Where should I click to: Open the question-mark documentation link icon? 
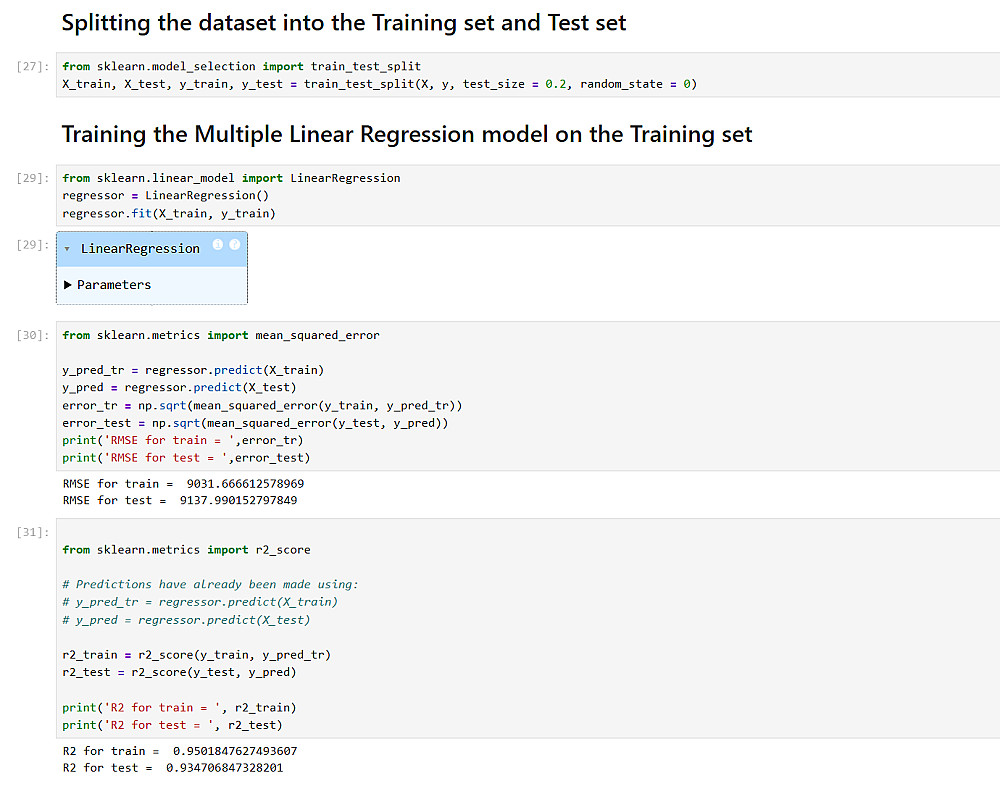(235, 245)
